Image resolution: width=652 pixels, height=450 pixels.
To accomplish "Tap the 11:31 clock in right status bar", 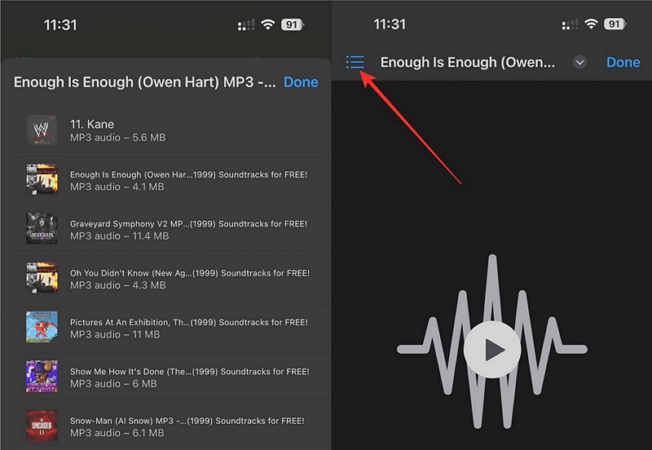I will pos(389,24).
